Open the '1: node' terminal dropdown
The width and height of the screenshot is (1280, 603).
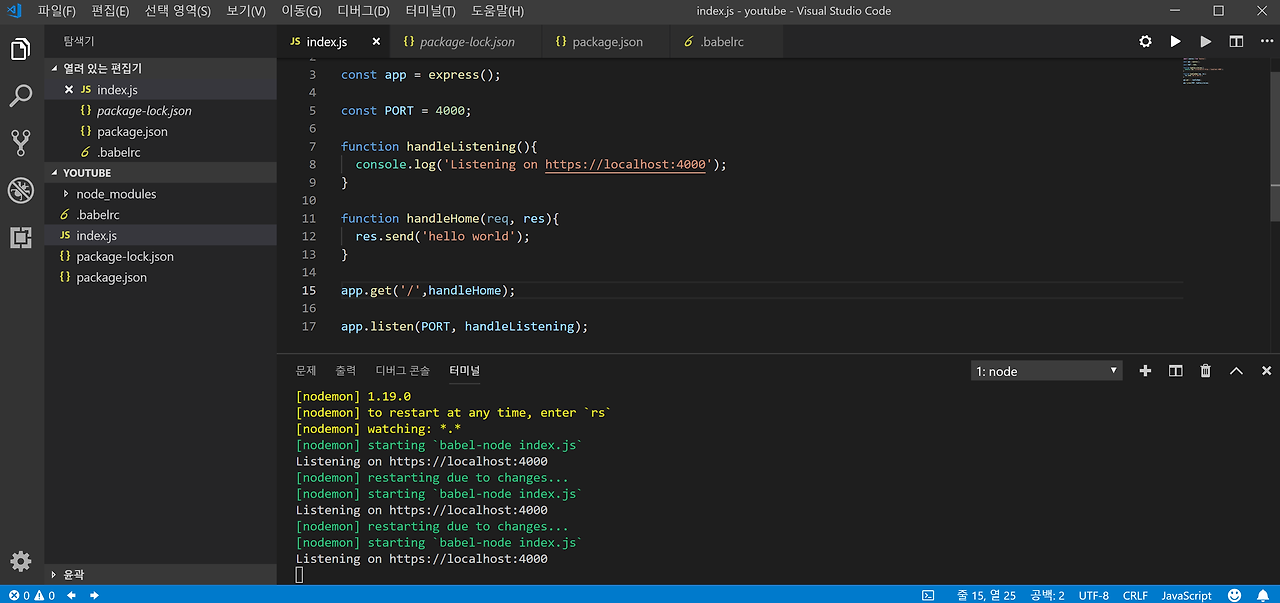point(1046,371)
